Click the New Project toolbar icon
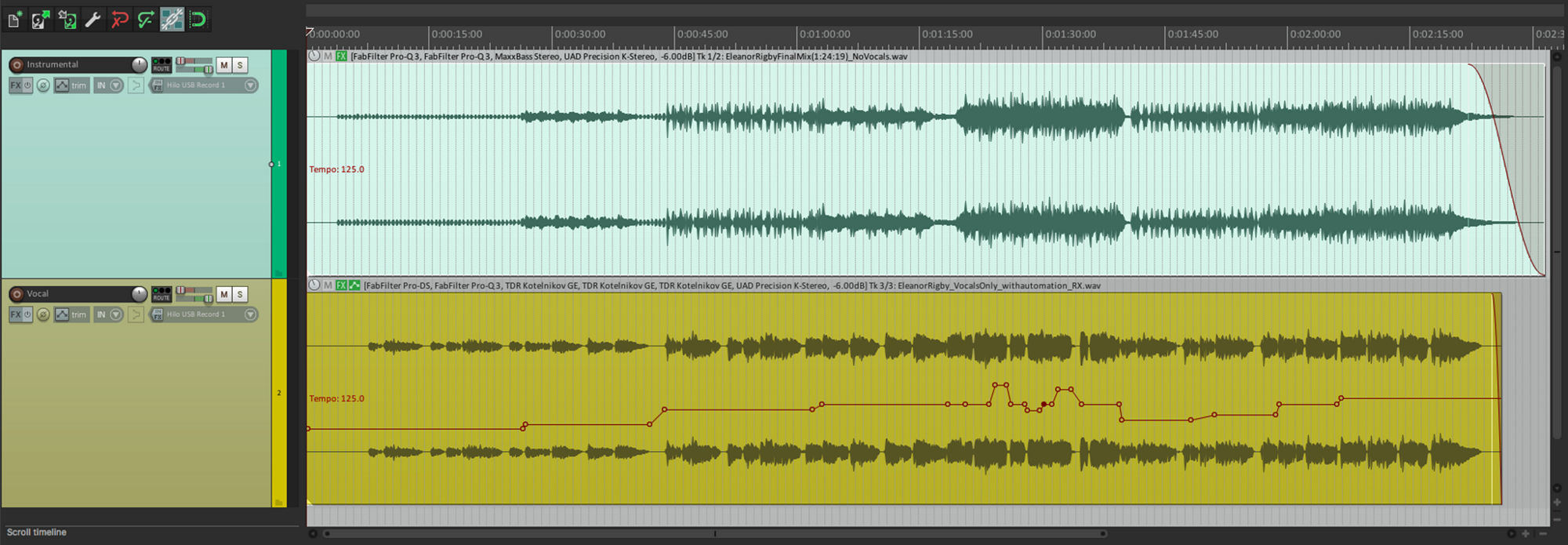This screenshot has width=1568, height=545. tap(15, 20)
